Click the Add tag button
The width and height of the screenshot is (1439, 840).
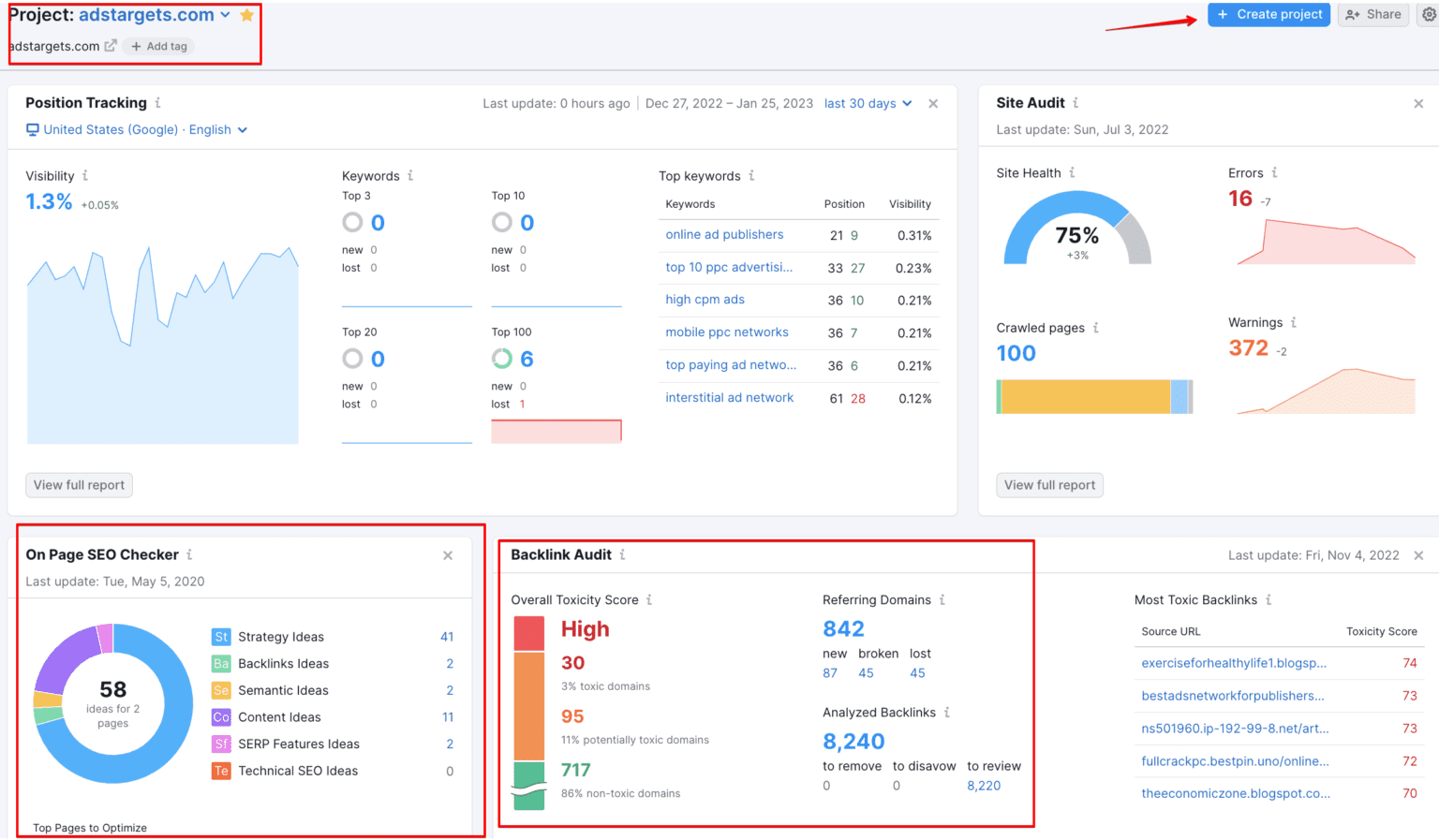pos(157,45)
